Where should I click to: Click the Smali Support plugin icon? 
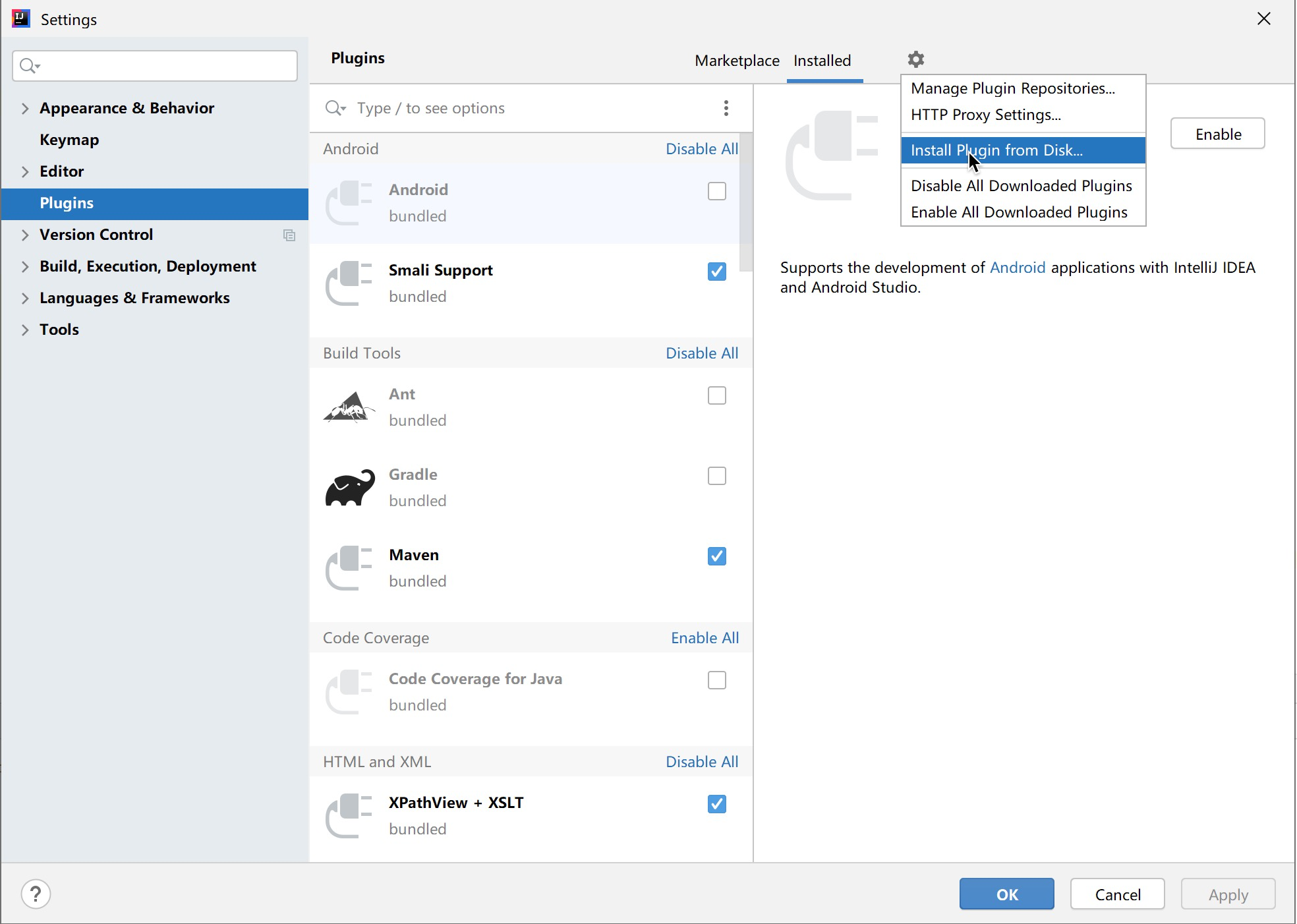click(350, 283)
